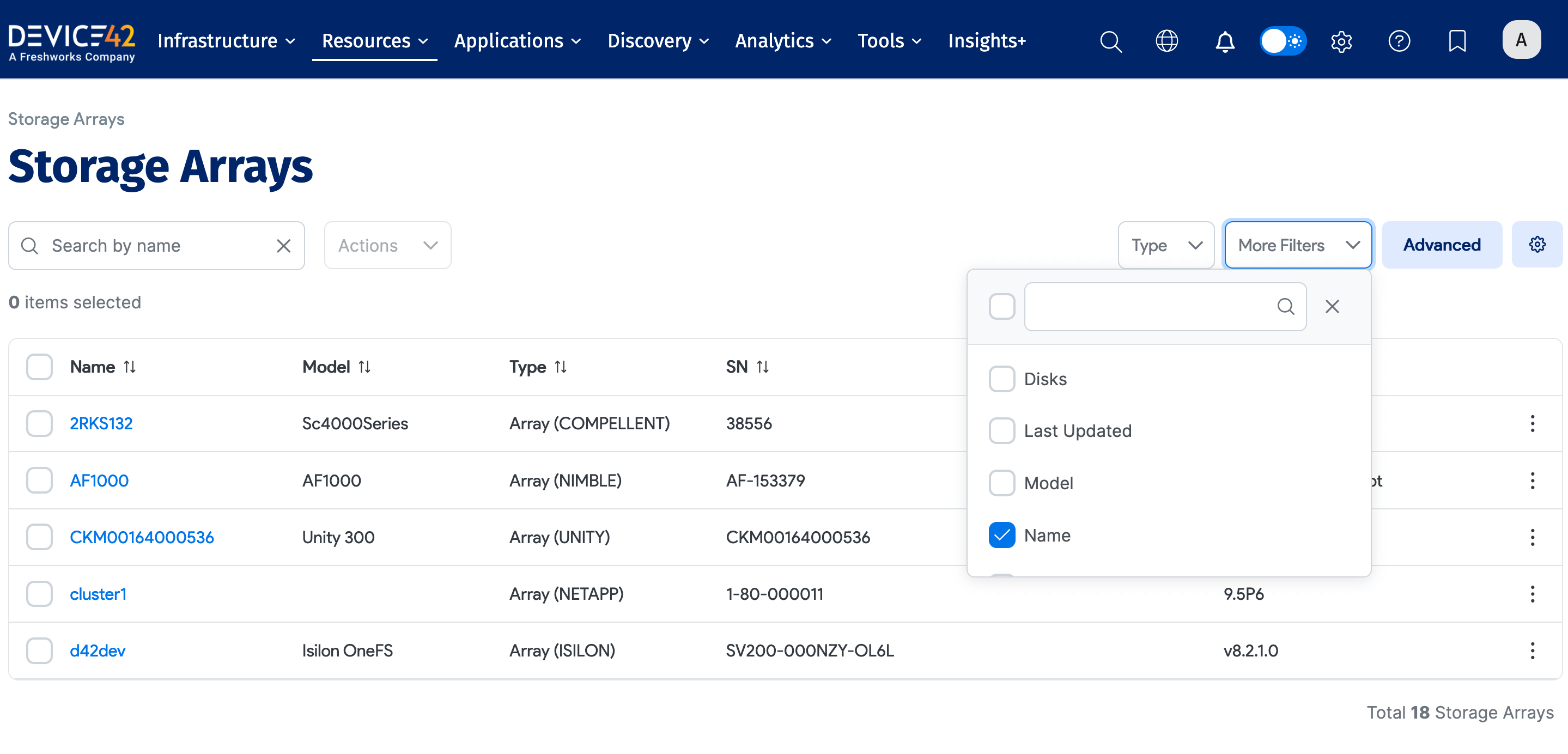The image size is (1568, 754).
Task: Click the language globe icon
Action: (x=1167, y=41)
